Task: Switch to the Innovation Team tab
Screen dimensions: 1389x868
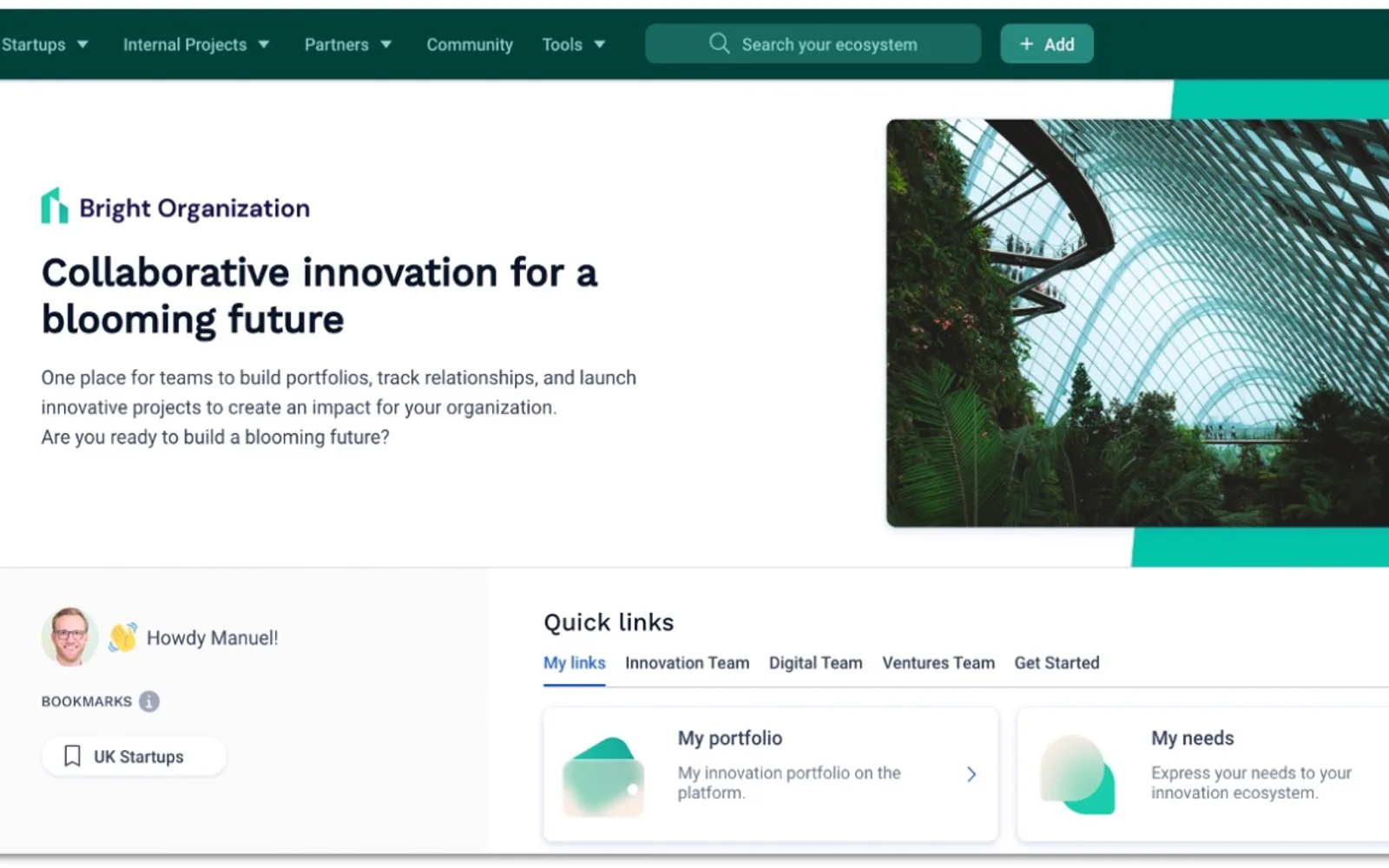Action: click(x=688, y=663)
